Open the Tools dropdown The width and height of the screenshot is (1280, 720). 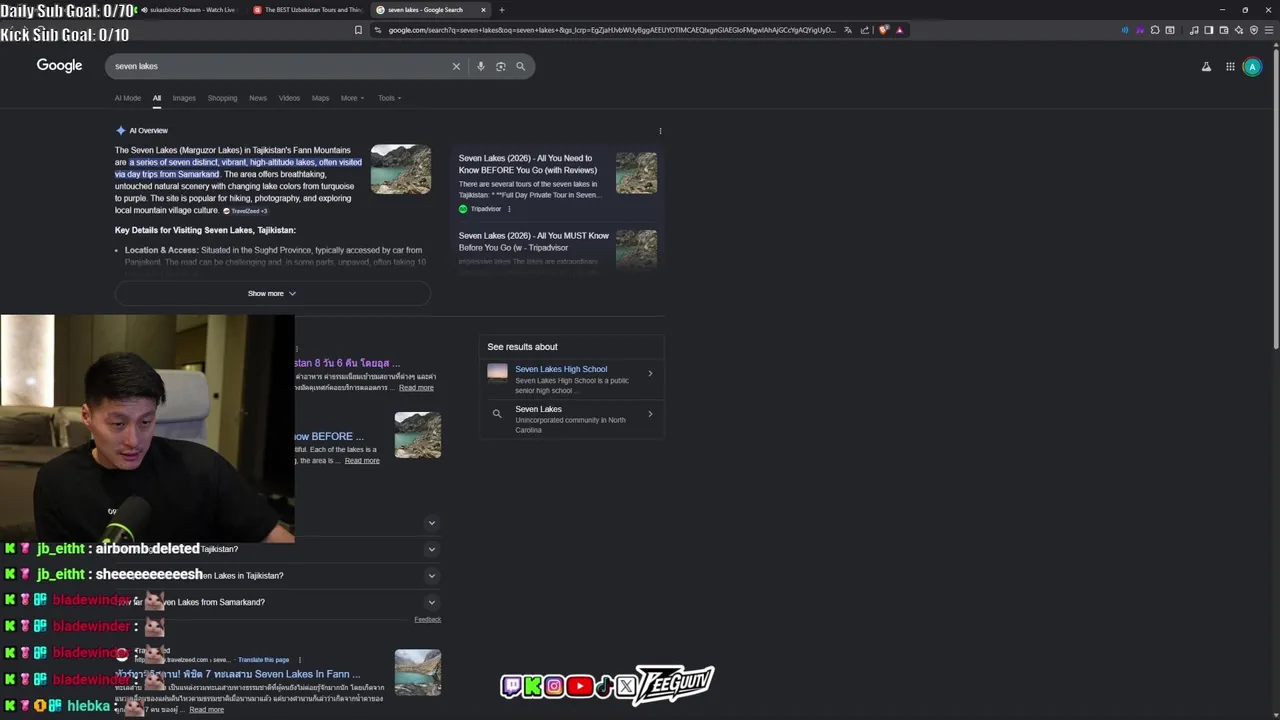coord(389,98)
